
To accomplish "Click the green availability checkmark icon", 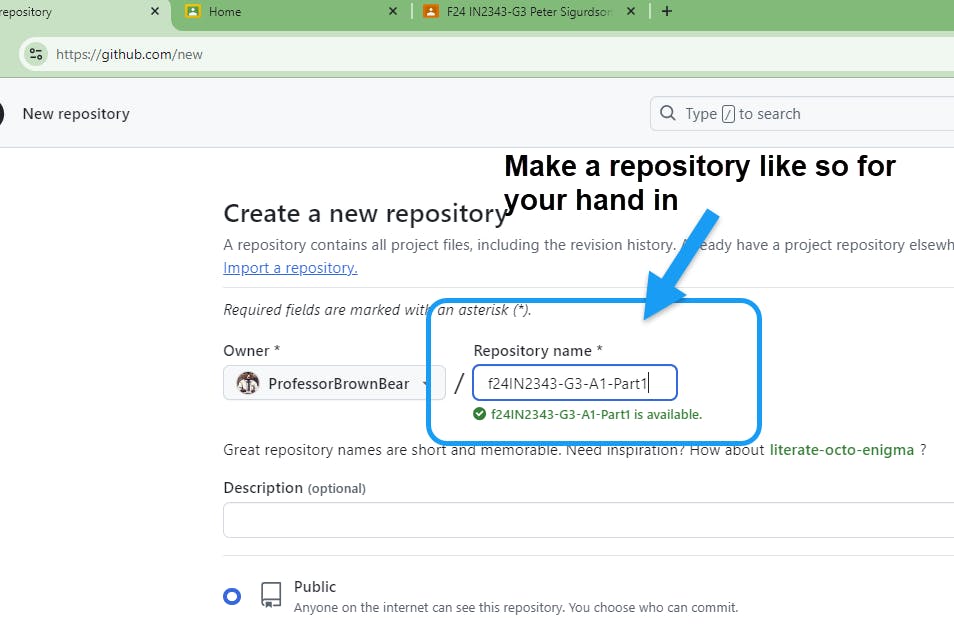I will pos(479,414).
